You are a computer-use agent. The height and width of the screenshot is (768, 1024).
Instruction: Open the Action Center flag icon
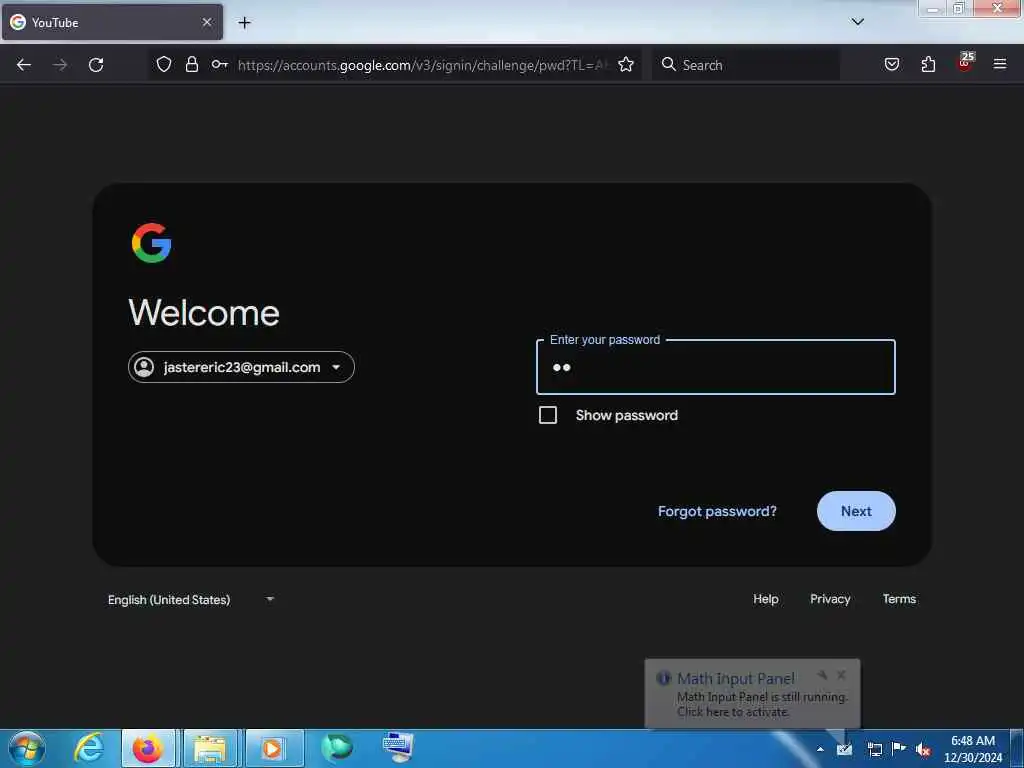899,749
